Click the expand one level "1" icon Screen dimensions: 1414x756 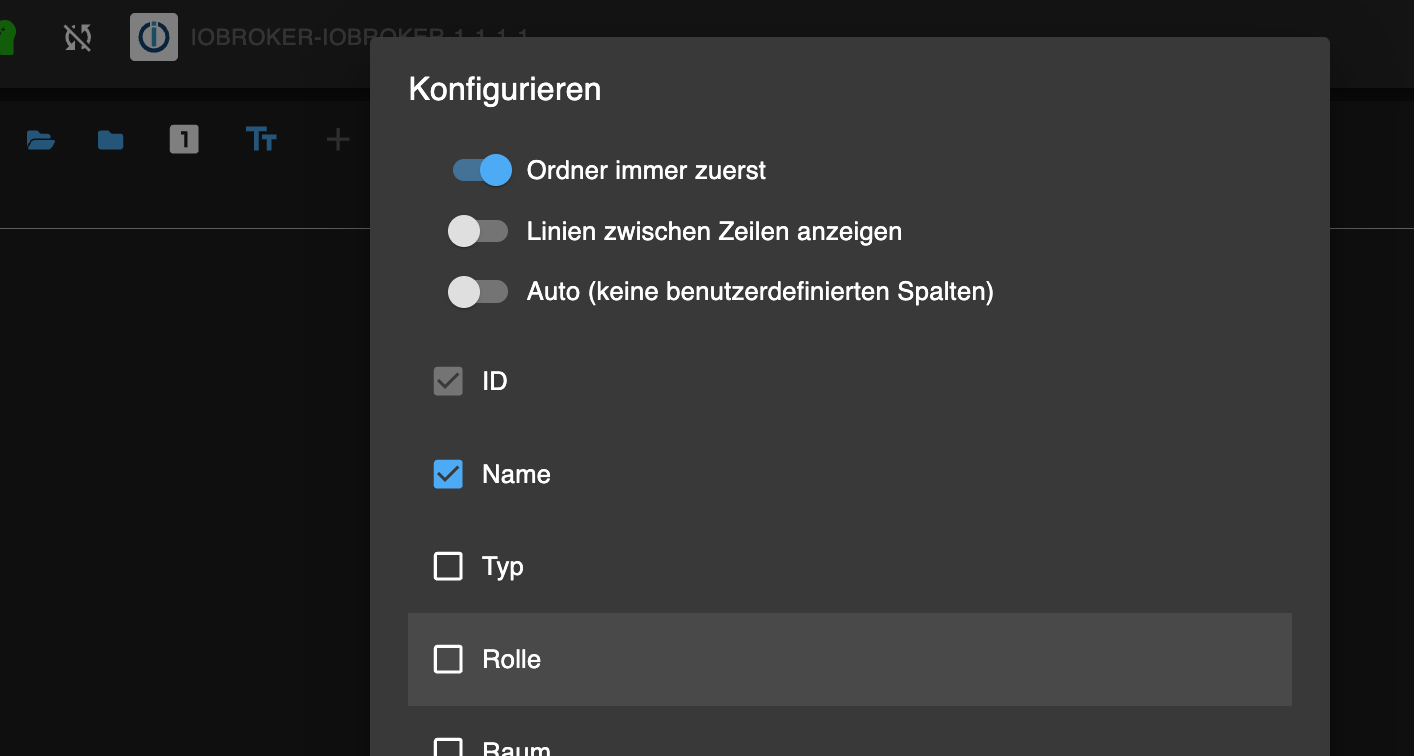184,139
